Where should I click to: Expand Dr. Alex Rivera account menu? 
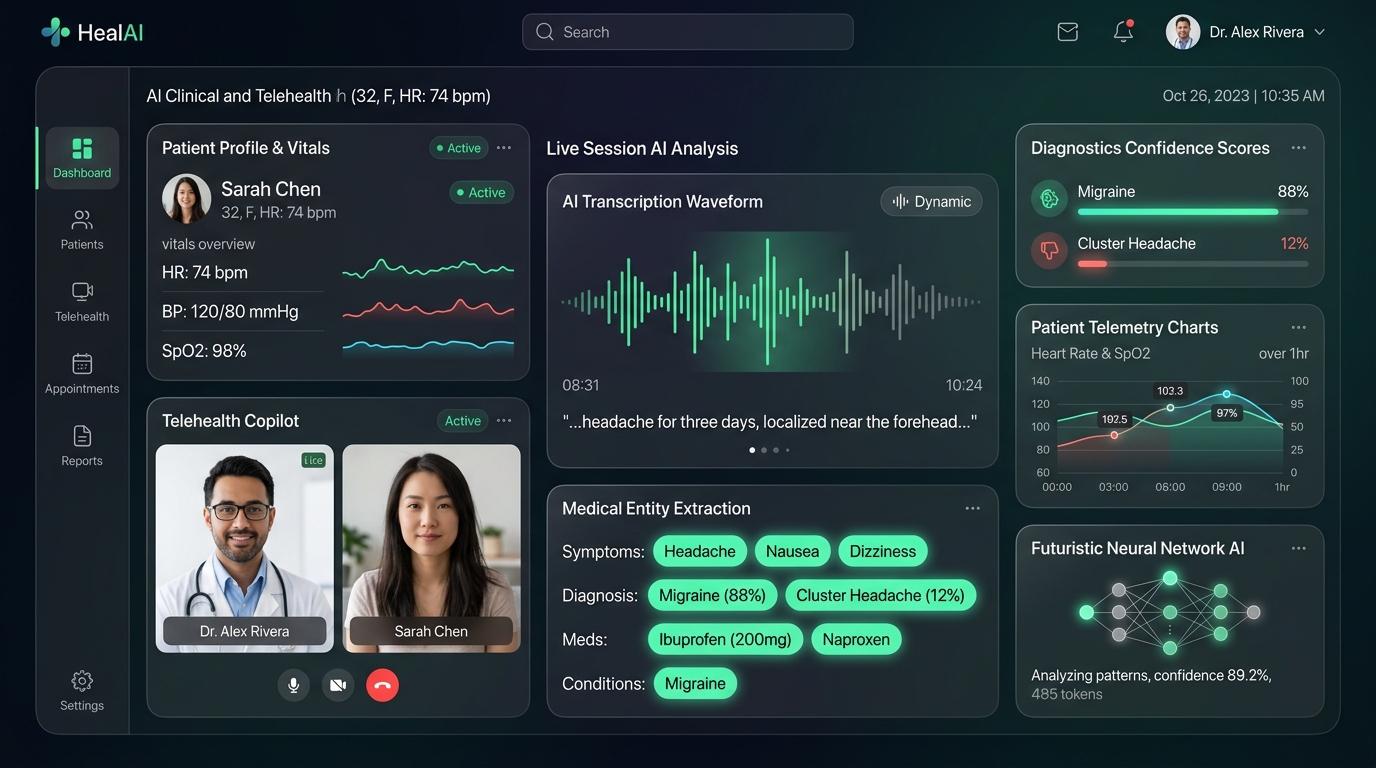click(1246, 32)
